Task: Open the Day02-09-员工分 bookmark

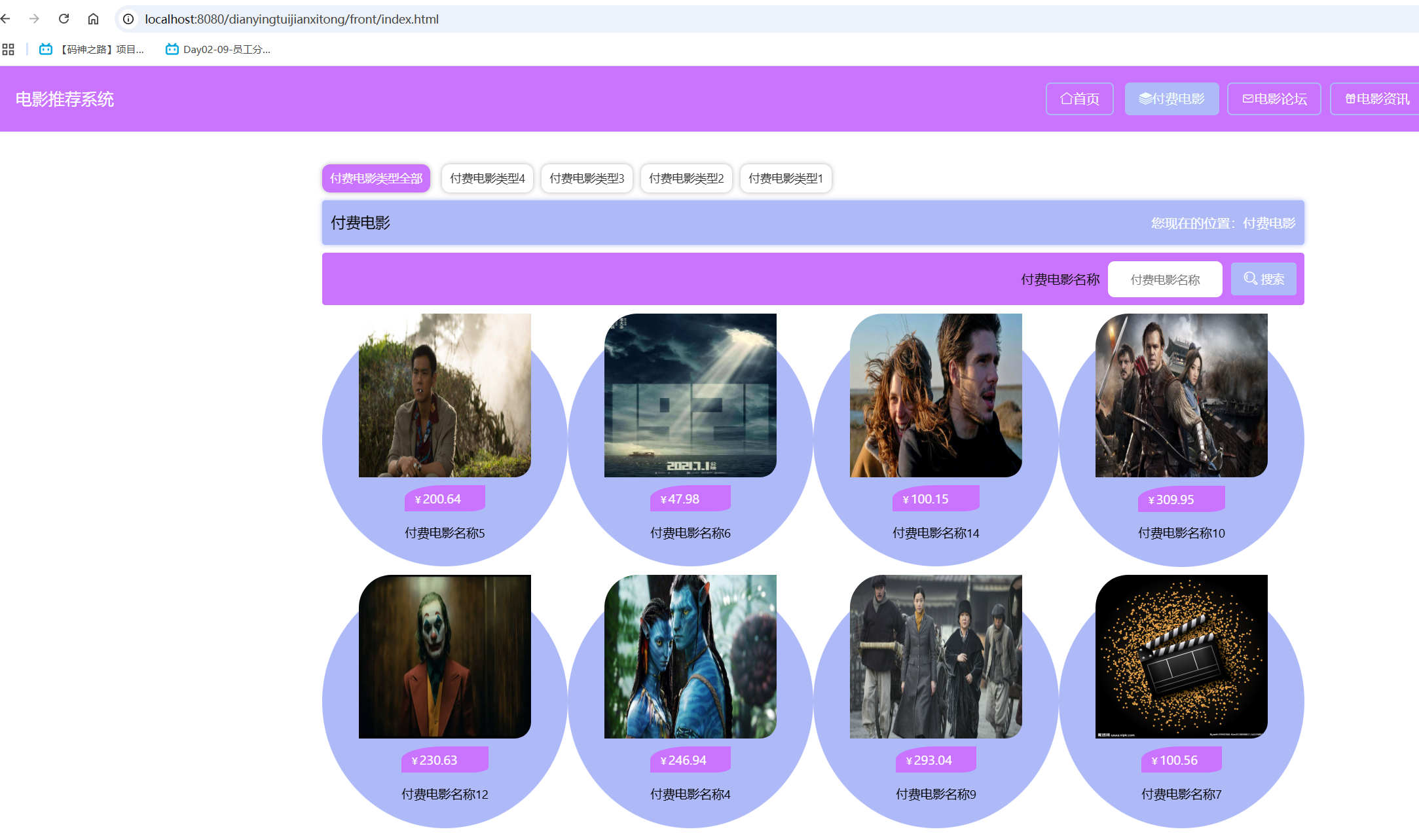Action: [x=218, y=49]
